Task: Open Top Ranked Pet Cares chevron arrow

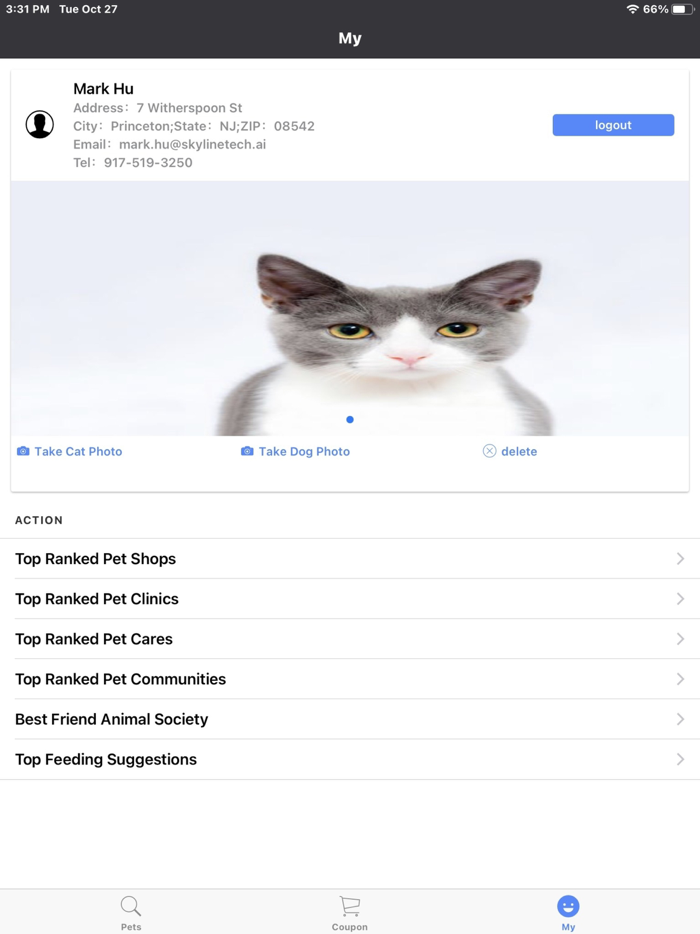Action: 680,639
